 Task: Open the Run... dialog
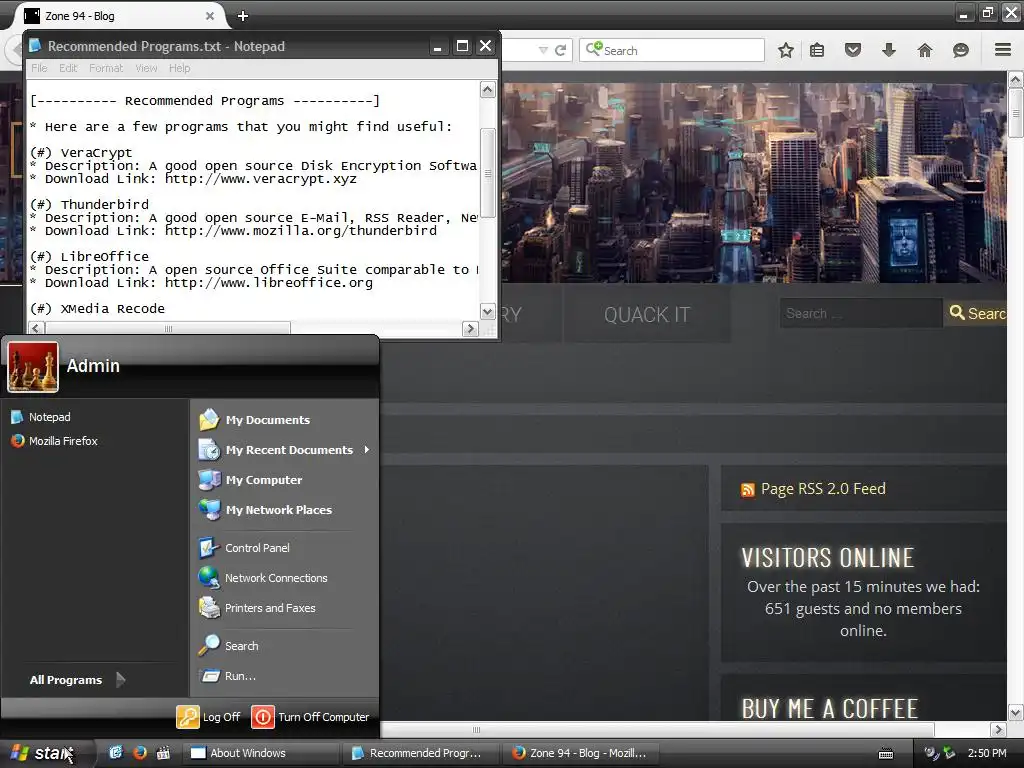(228, 676)
